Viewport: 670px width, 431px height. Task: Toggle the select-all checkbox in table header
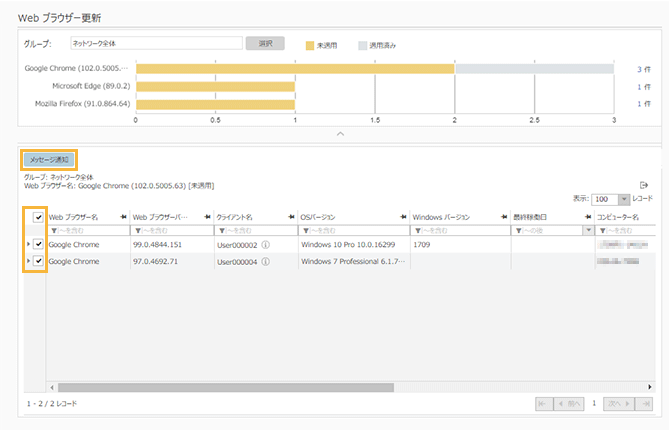point(38,217)
